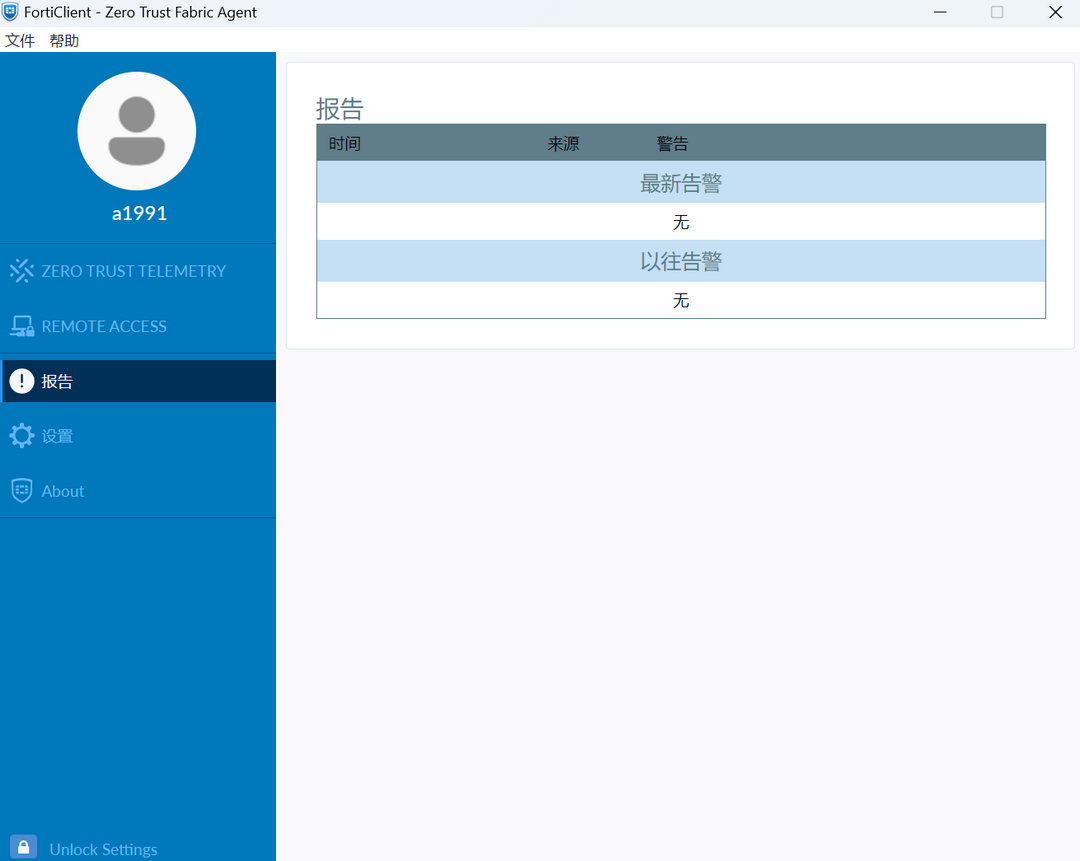Collapse the 以往告警 section
Viewport: 1080px width, 861px height.
pos(680,260)
